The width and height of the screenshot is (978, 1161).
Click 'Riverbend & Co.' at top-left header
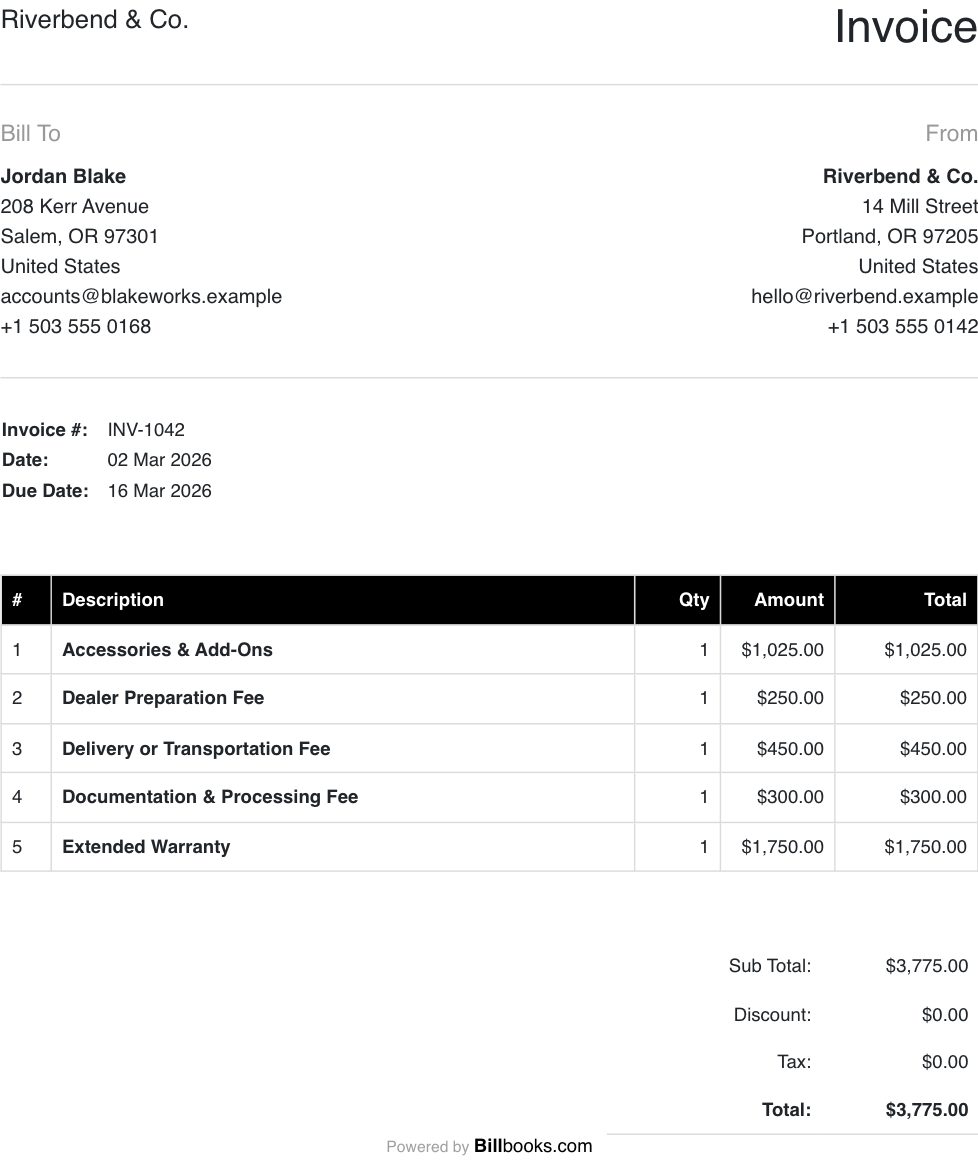[x=95, y=19]
